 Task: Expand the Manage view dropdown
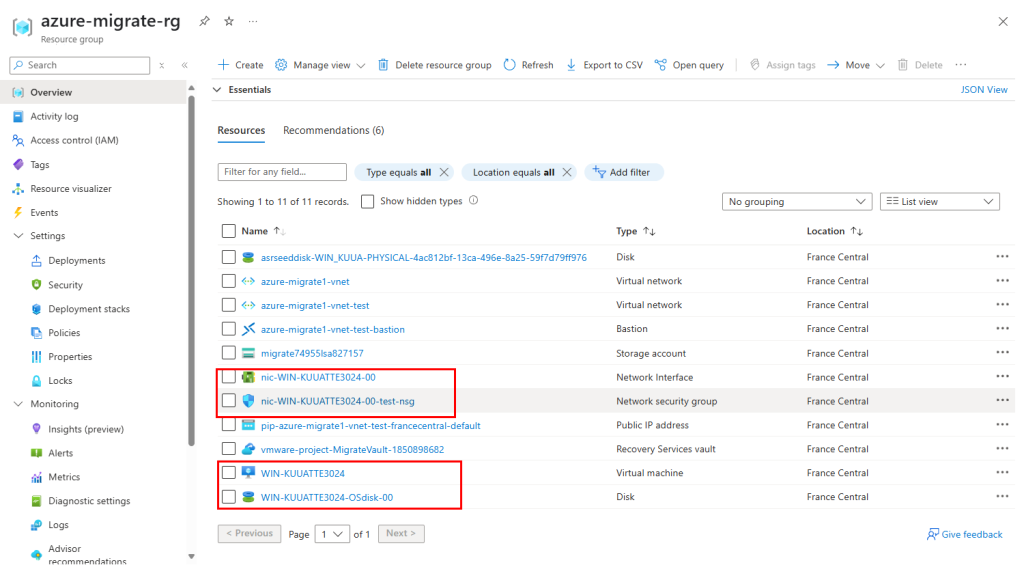[360, 65]
